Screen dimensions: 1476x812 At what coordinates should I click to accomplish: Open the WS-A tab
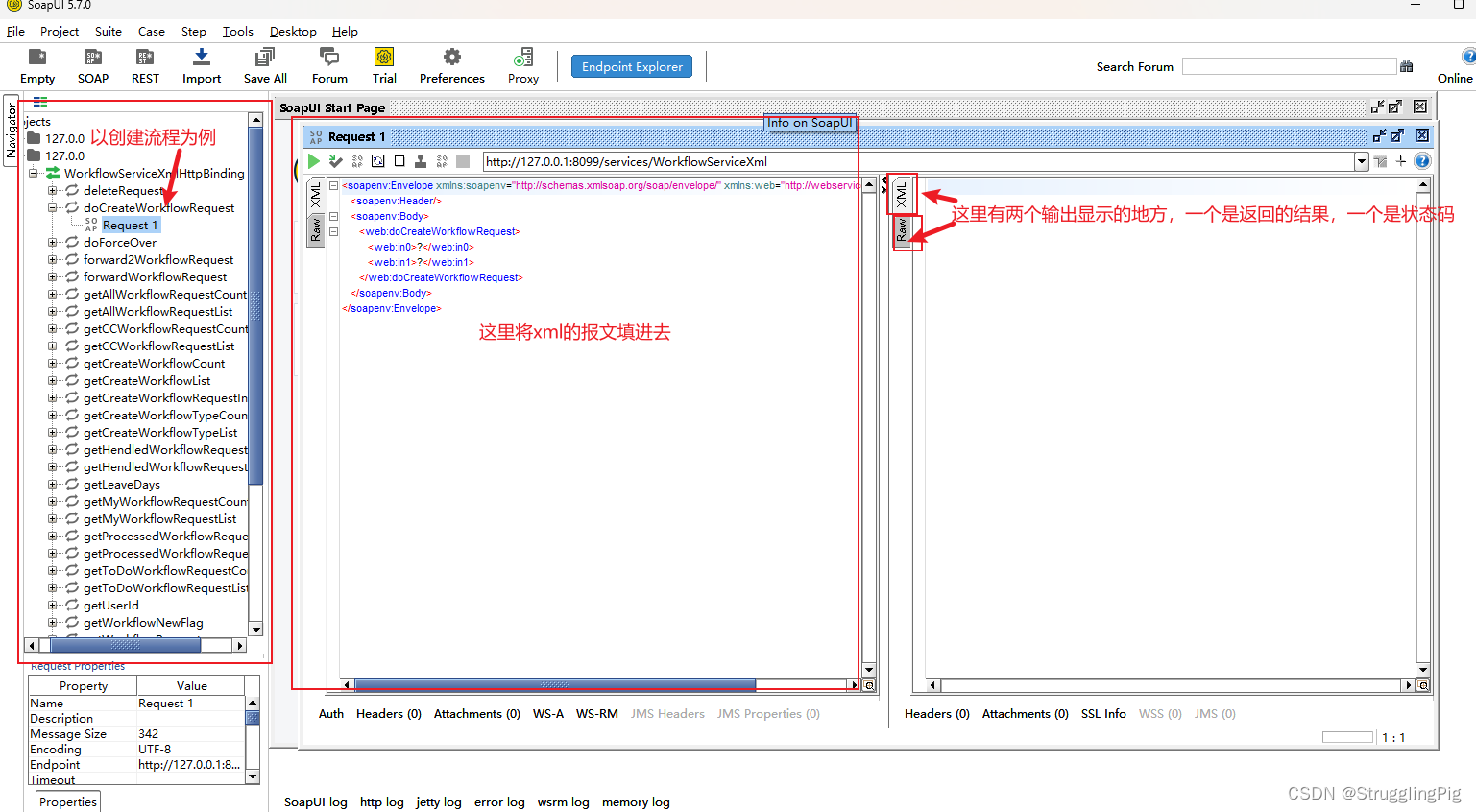(x=548, y=713)
